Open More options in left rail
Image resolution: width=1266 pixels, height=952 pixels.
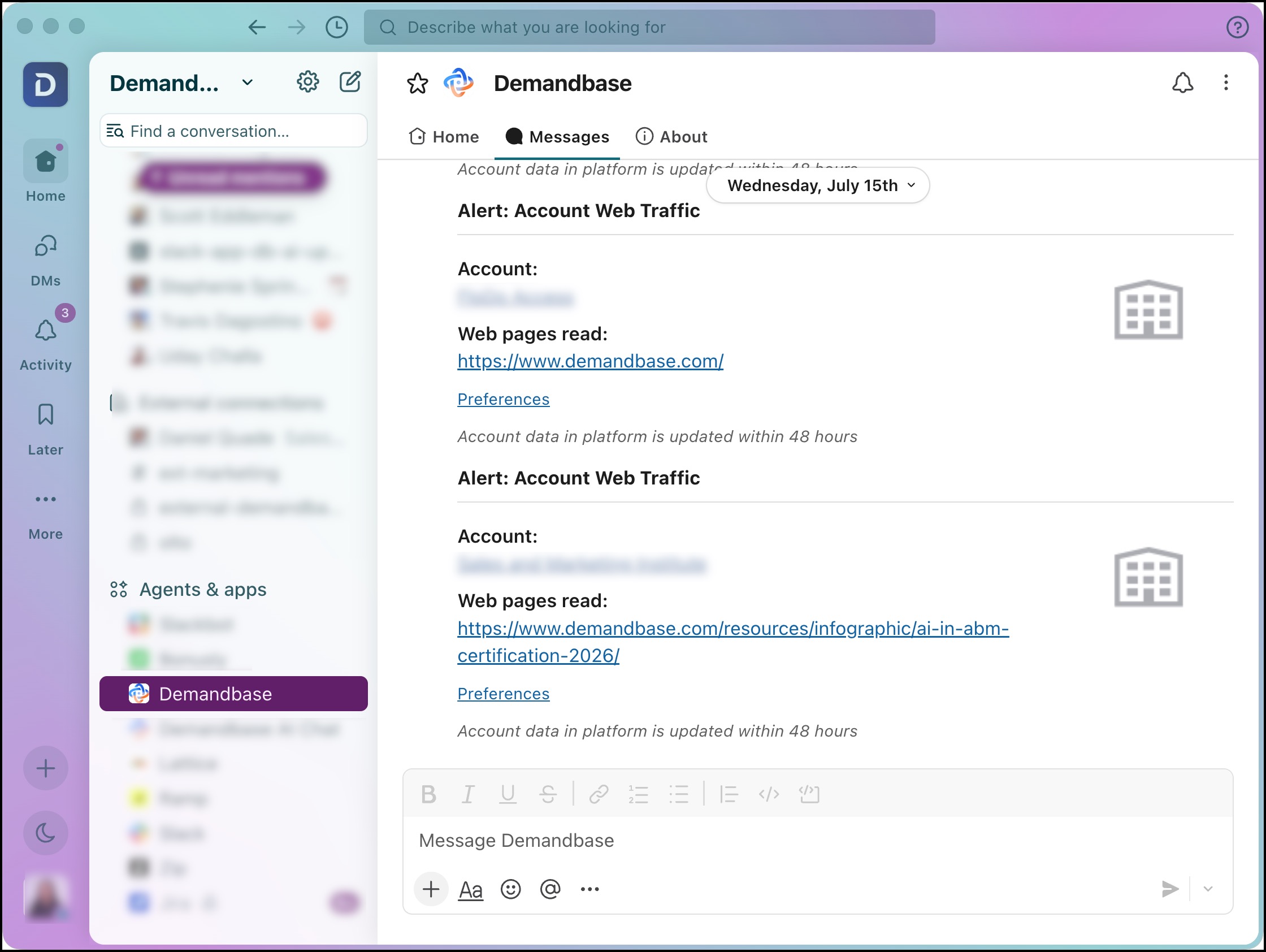[x=46, y=514]
